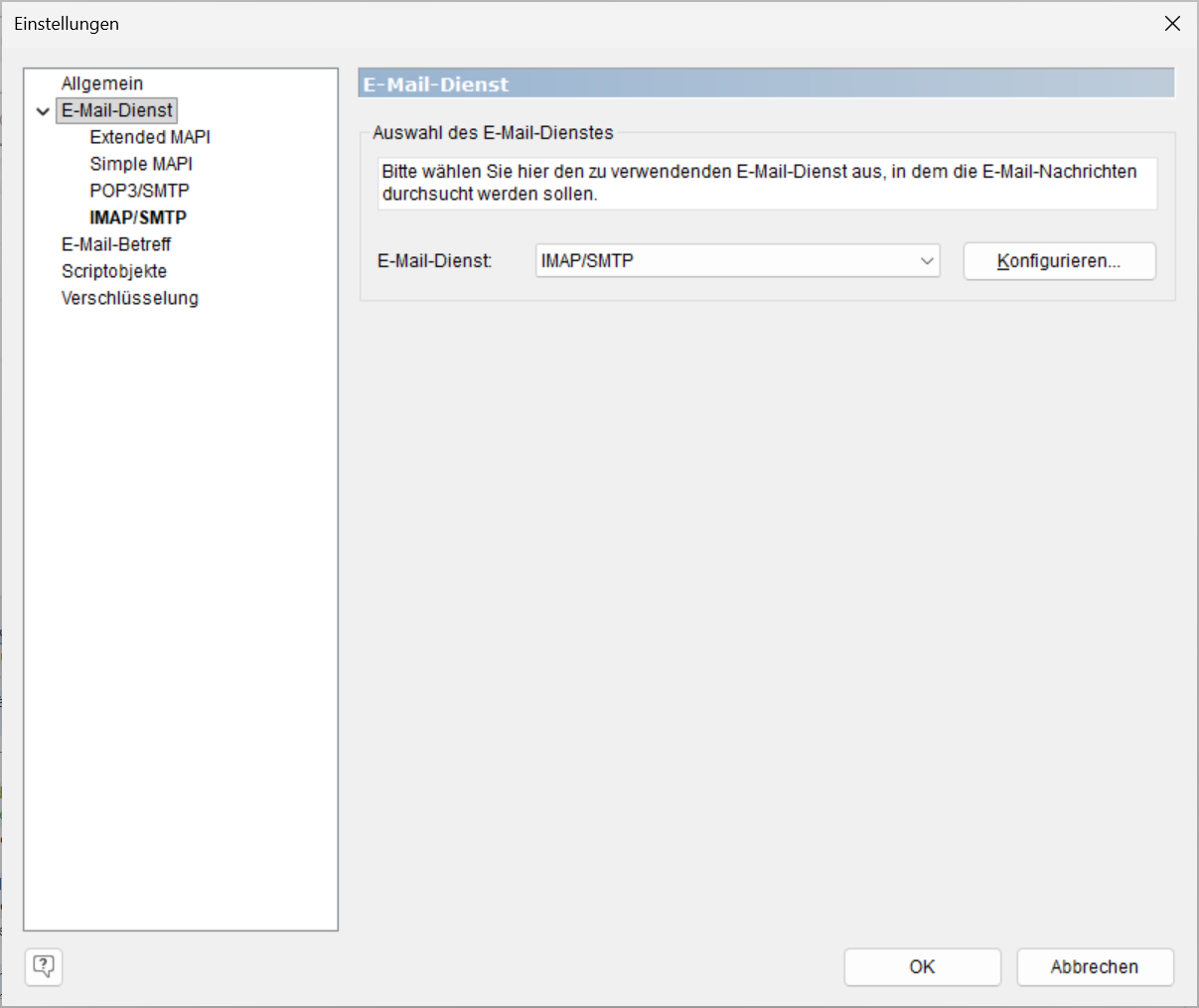Viewport: 1199px width, 1008px height.
Task: Click the Konfigurieren... button
Action: coord(1060,261)
